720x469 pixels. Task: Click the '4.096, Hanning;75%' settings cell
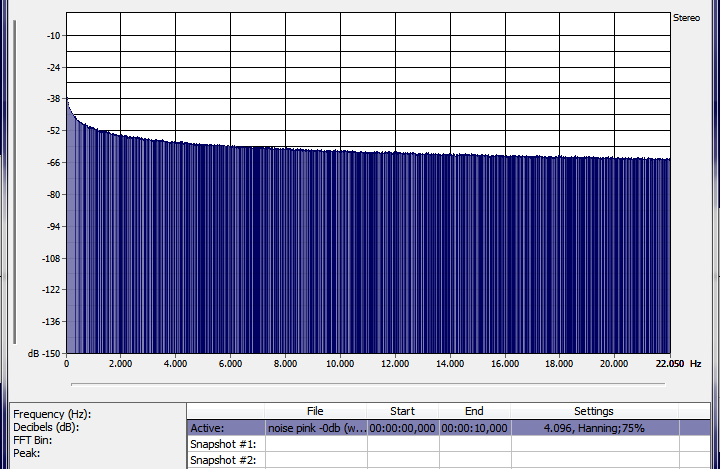click(593, 427)
